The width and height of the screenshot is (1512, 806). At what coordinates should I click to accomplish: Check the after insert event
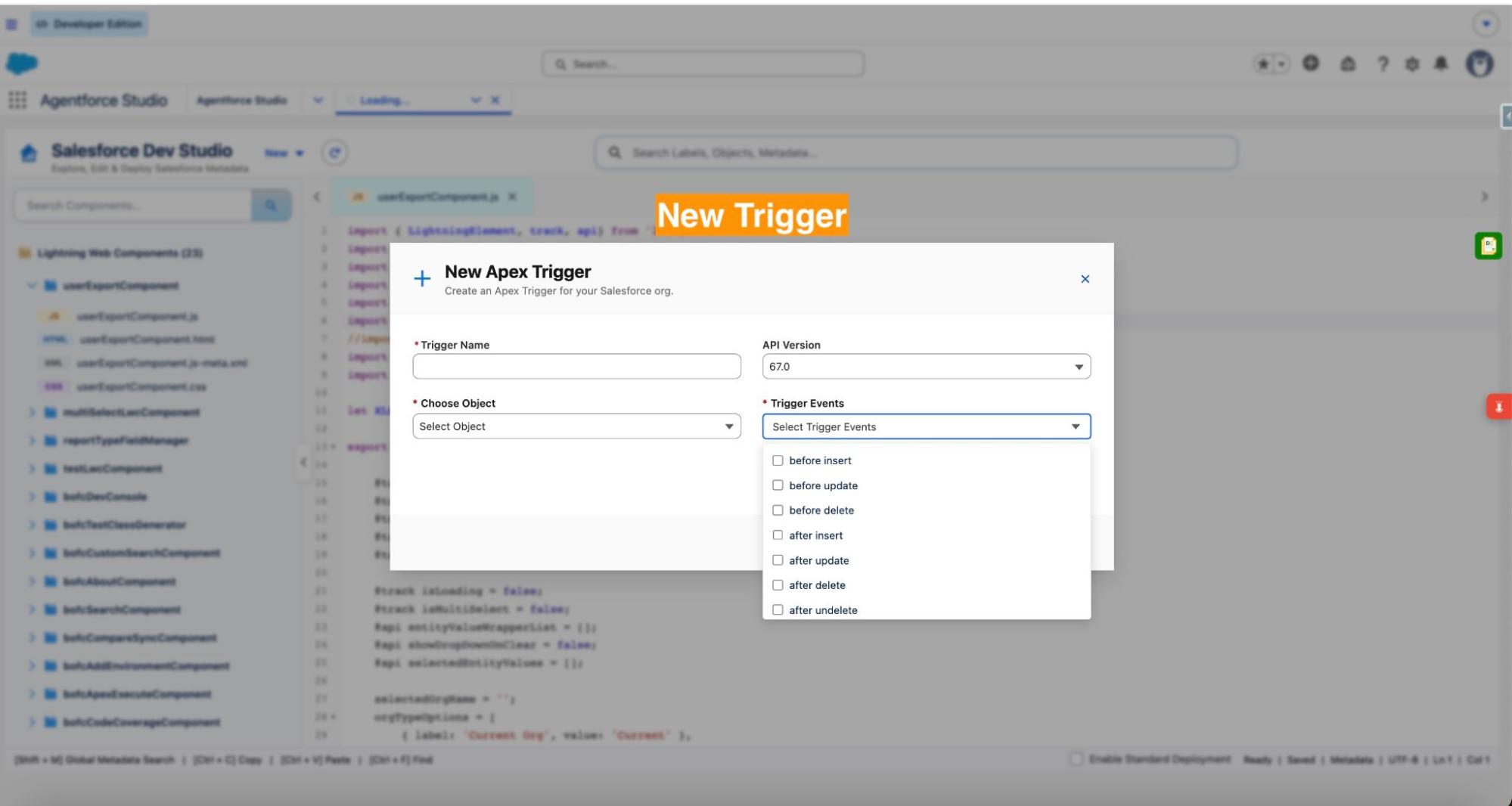778,535
